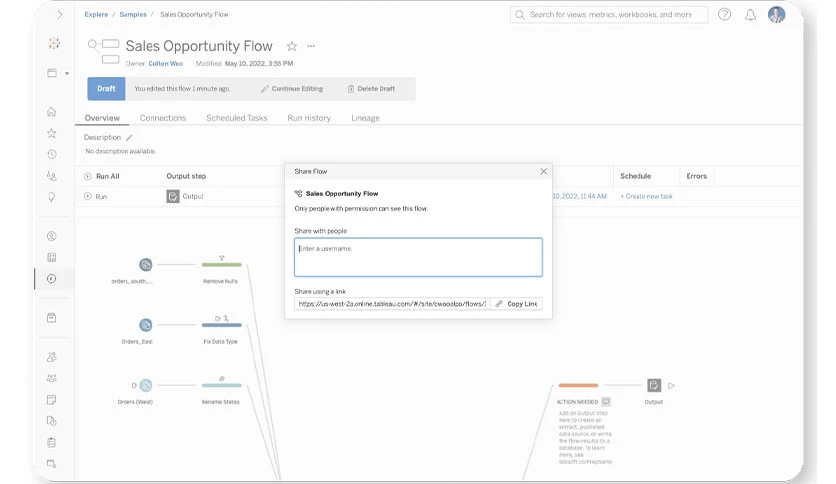Switch to the Scheduled Tasks tab
836x484 pixels.
click(x=237, y=118)
